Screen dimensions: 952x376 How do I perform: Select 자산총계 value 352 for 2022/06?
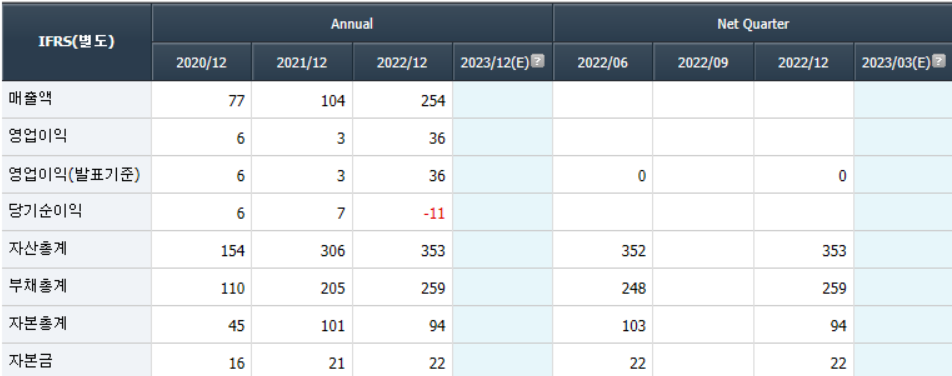coord(633,251)
